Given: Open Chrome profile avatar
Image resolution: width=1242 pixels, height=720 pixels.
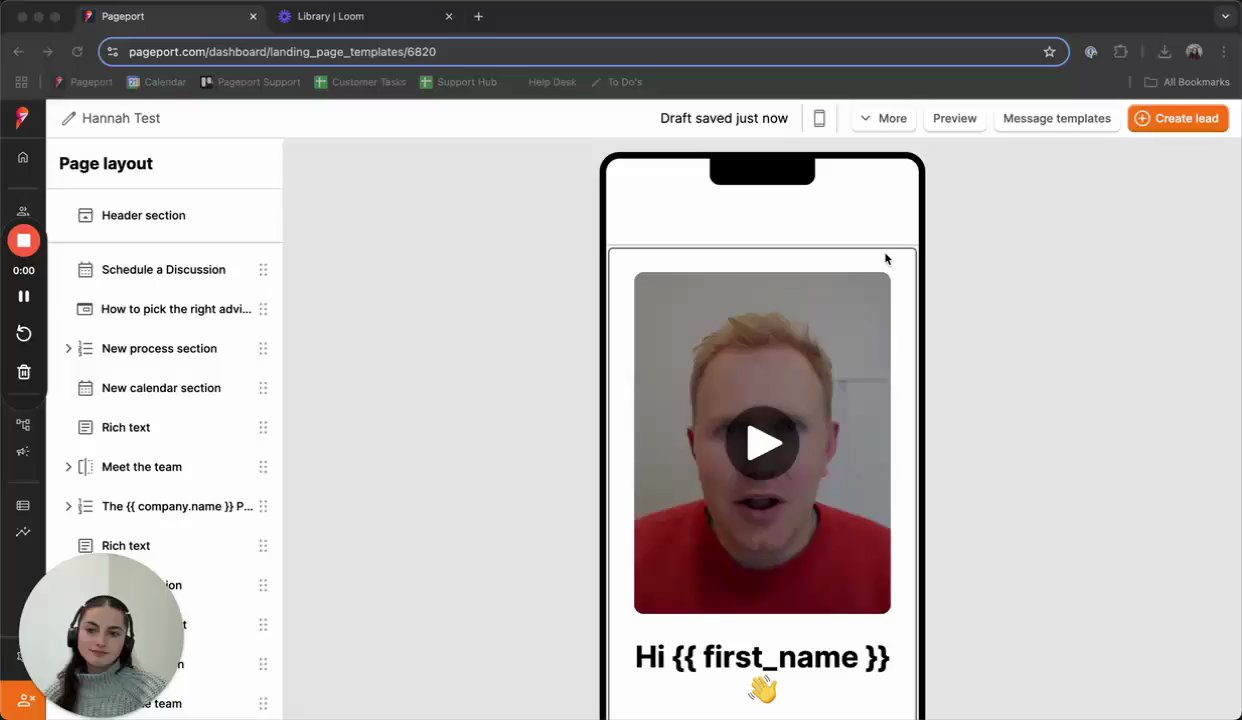Looking at the screenshot, I should pos(1194,52).
